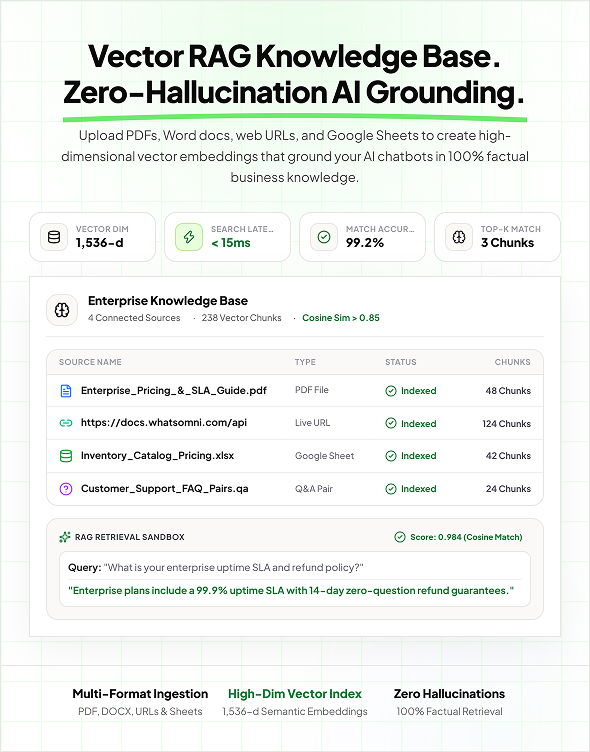Open the https://docs.whatsomni.com/api source
Screen dimensions: 590x752
coord(164,423)
